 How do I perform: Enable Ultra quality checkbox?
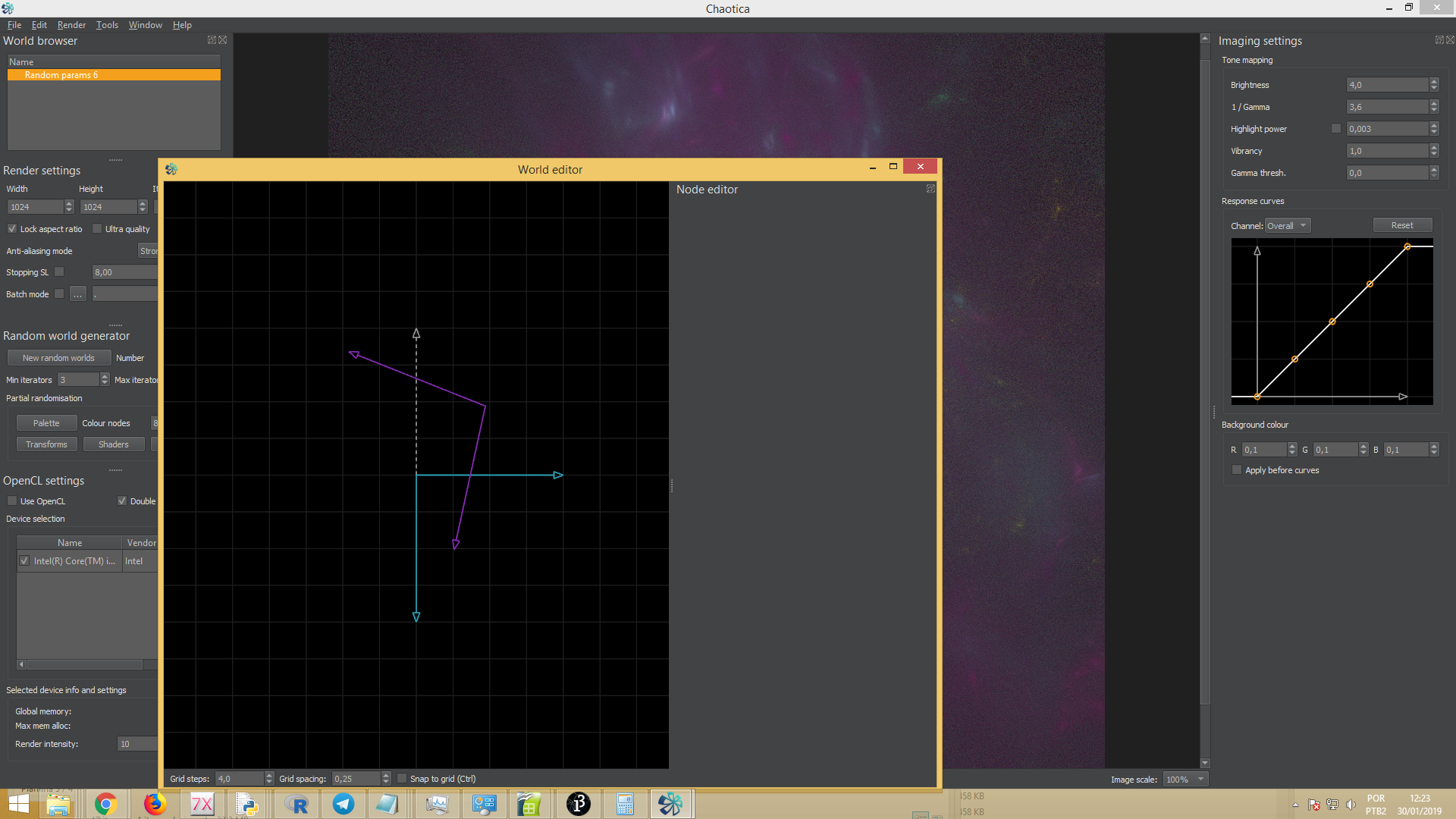click(97, 228)
